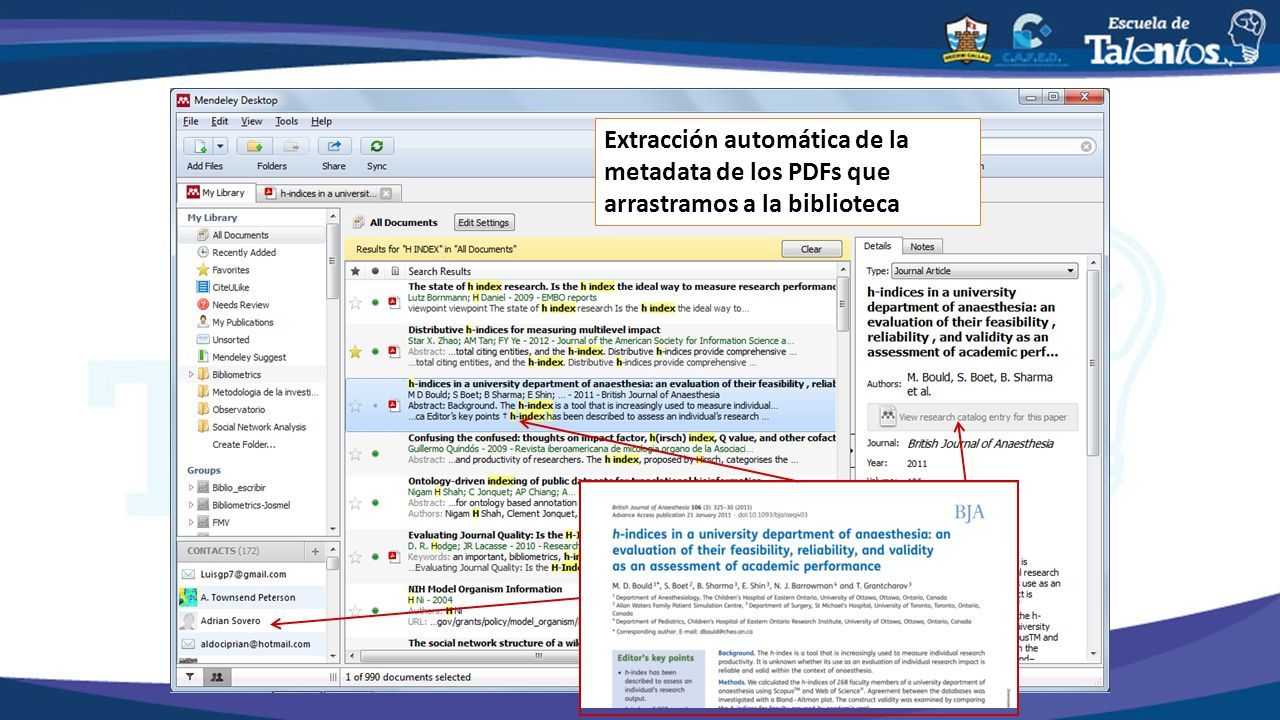This screenshot has width=1280, height=720.
Task: Sort by the PDF attachment column header
Action: tap(394, 271)
